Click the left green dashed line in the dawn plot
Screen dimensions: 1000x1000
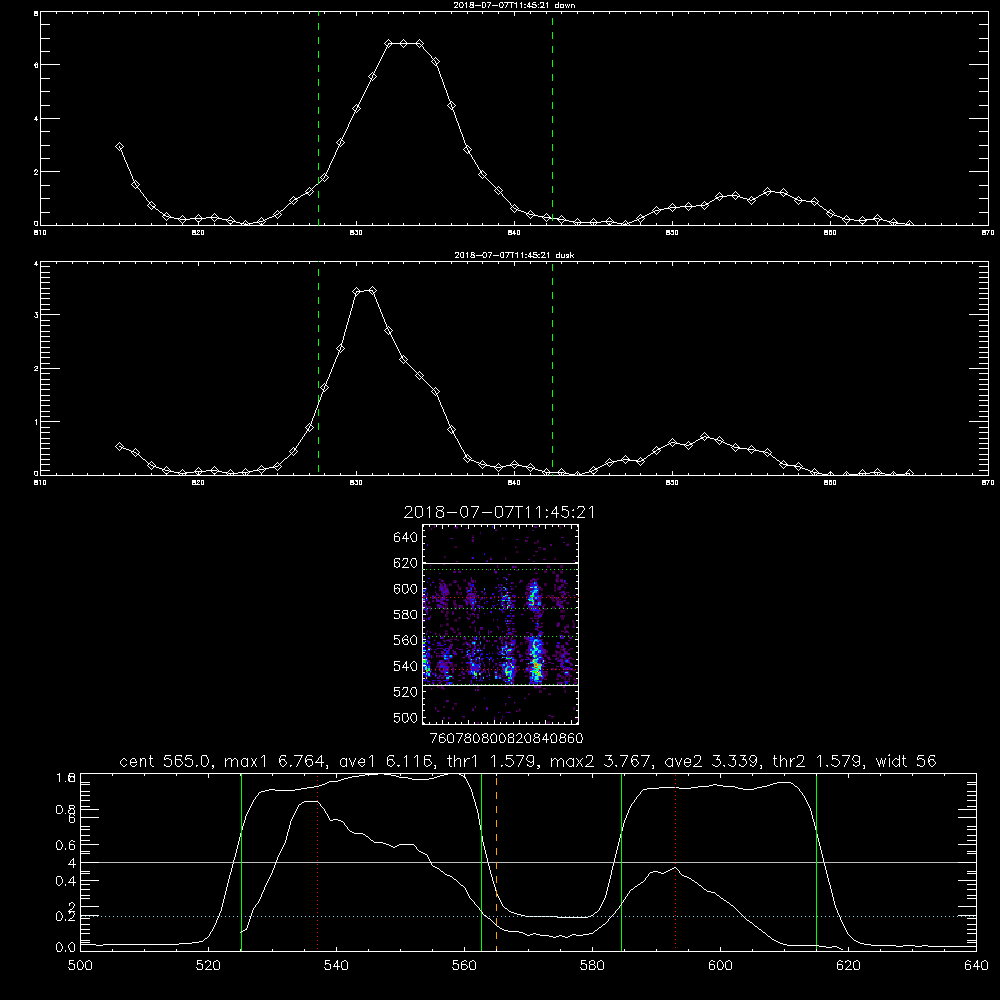[x=318, y=119]
